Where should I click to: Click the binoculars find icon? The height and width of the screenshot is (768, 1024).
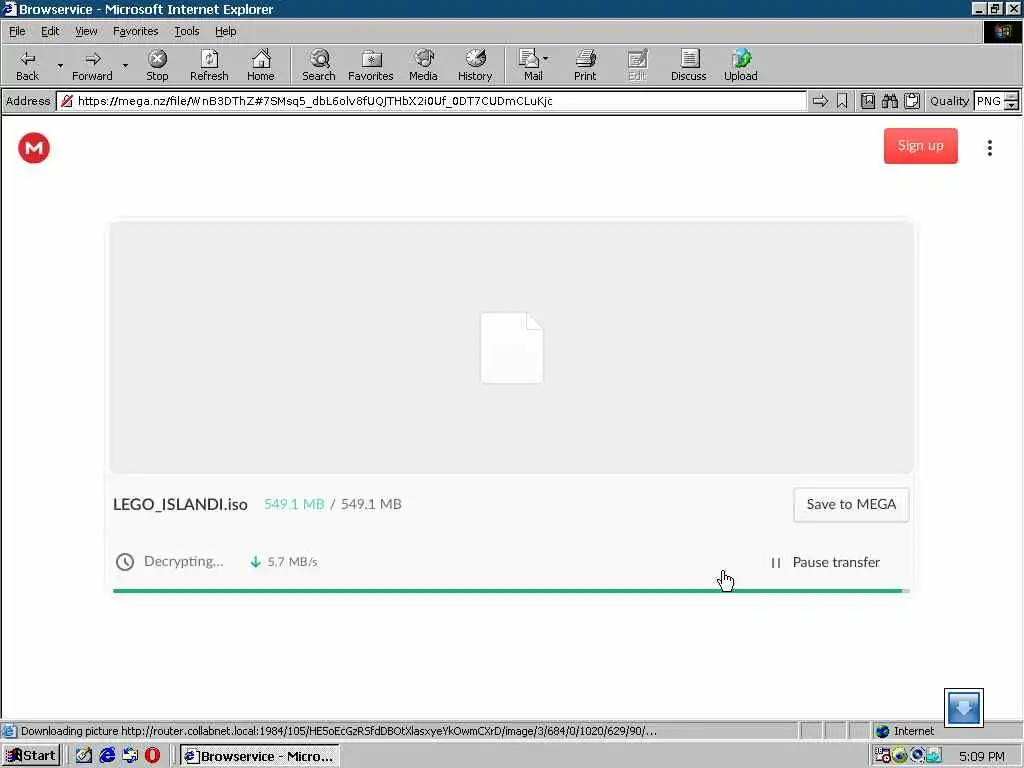[x=890, y=101]
